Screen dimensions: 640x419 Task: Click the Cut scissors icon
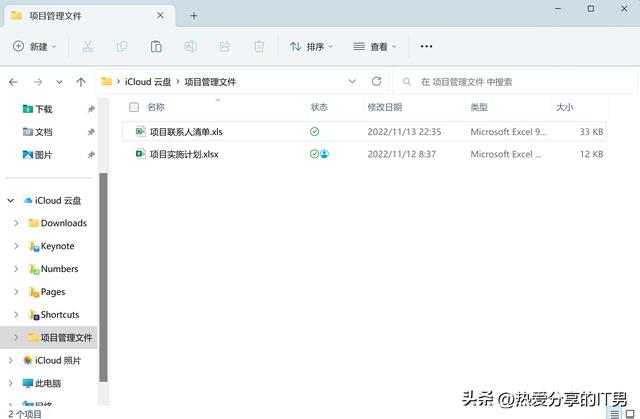(x=87, y=47)
